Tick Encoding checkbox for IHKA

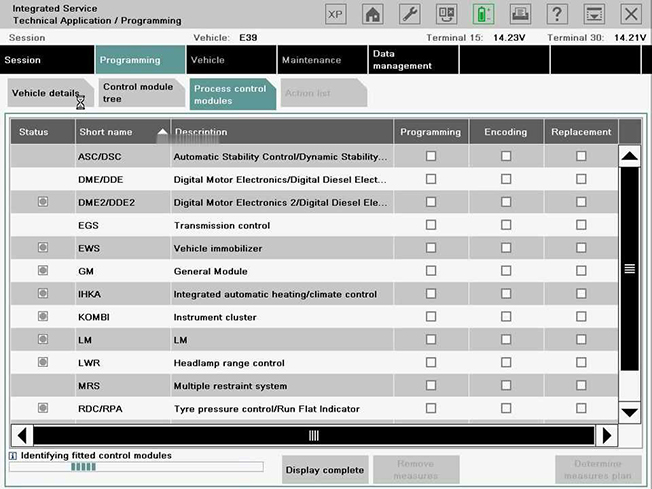coord(506,293)
